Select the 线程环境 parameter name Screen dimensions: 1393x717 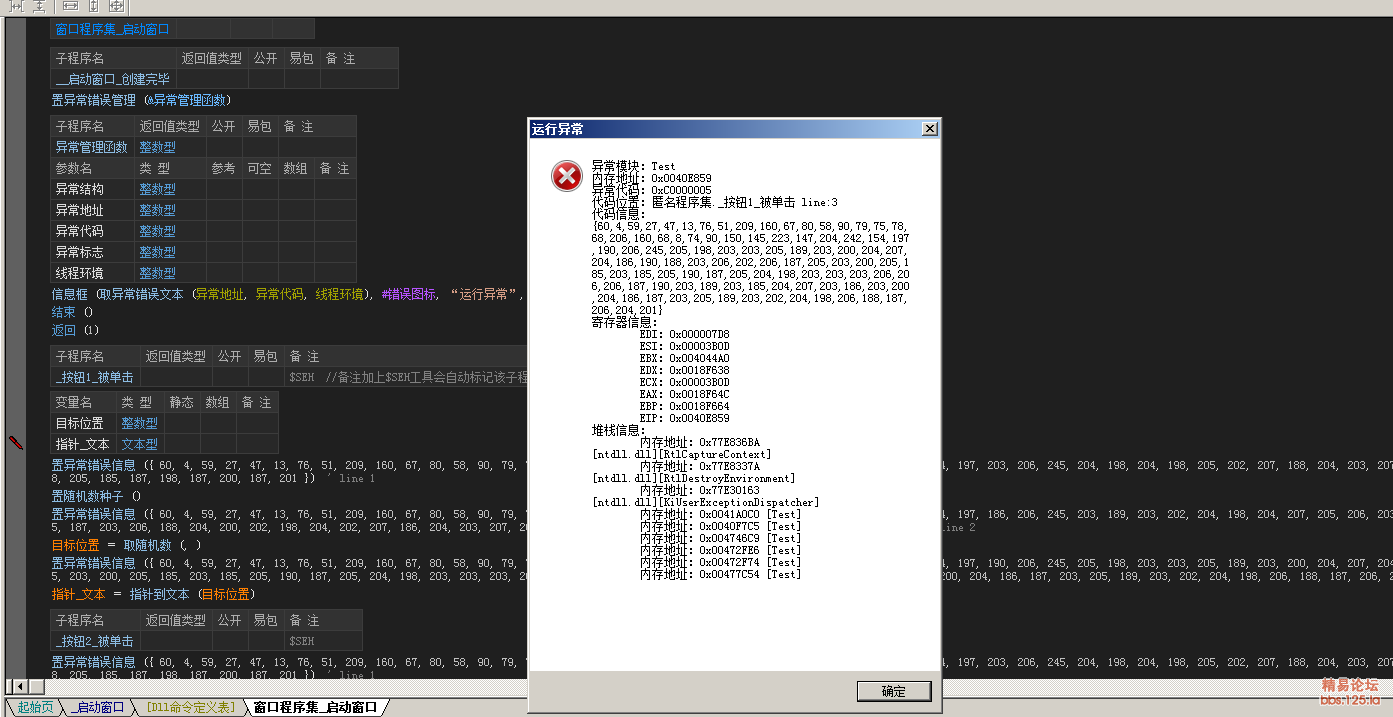[79, 273]
